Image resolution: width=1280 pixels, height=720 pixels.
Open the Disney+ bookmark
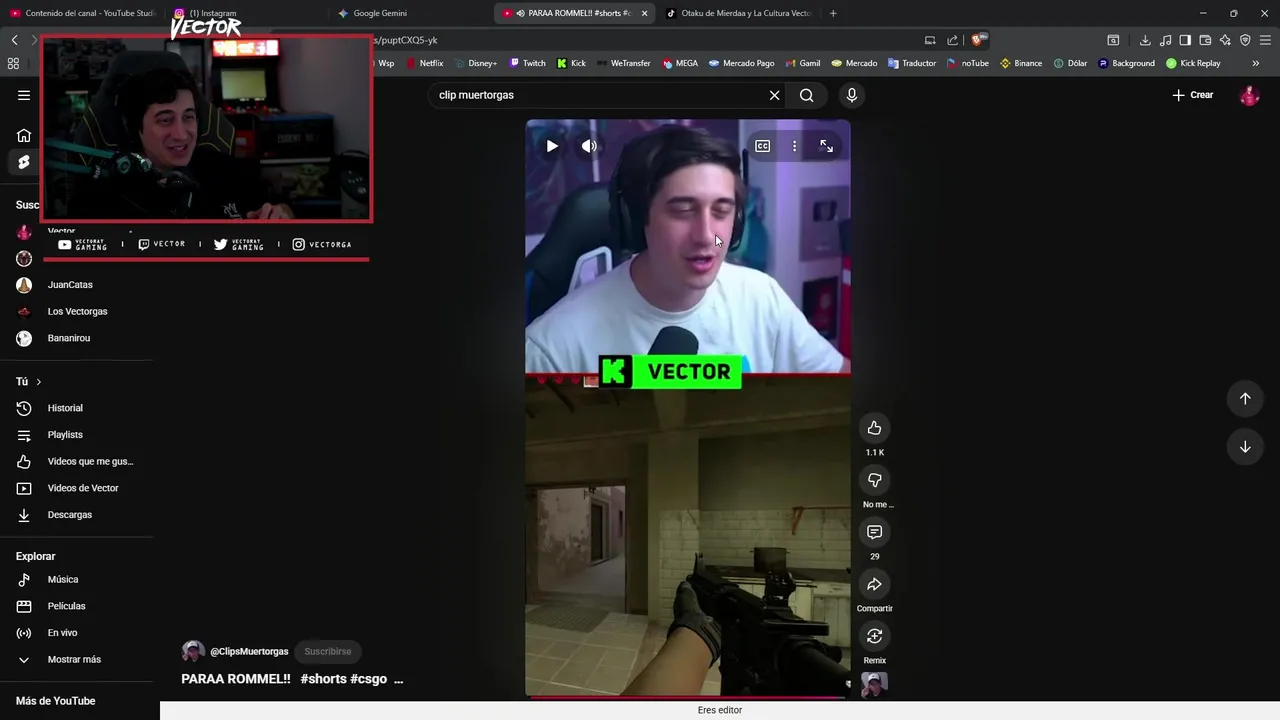475,63
